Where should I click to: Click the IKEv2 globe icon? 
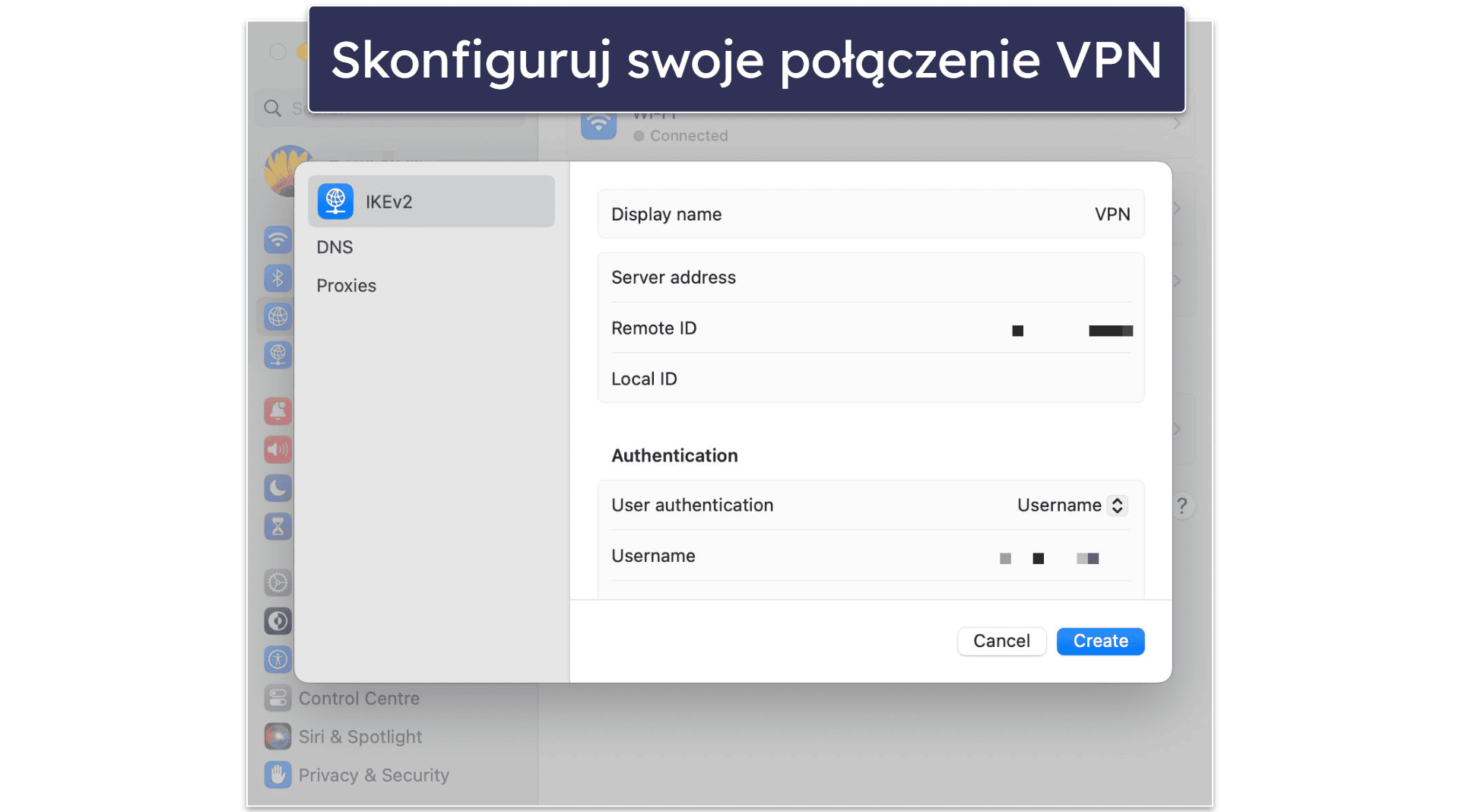335,201
